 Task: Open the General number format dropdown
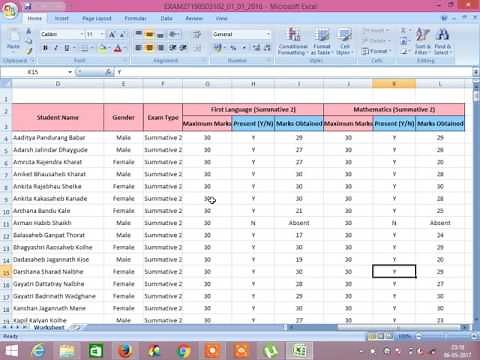point(268,34)
